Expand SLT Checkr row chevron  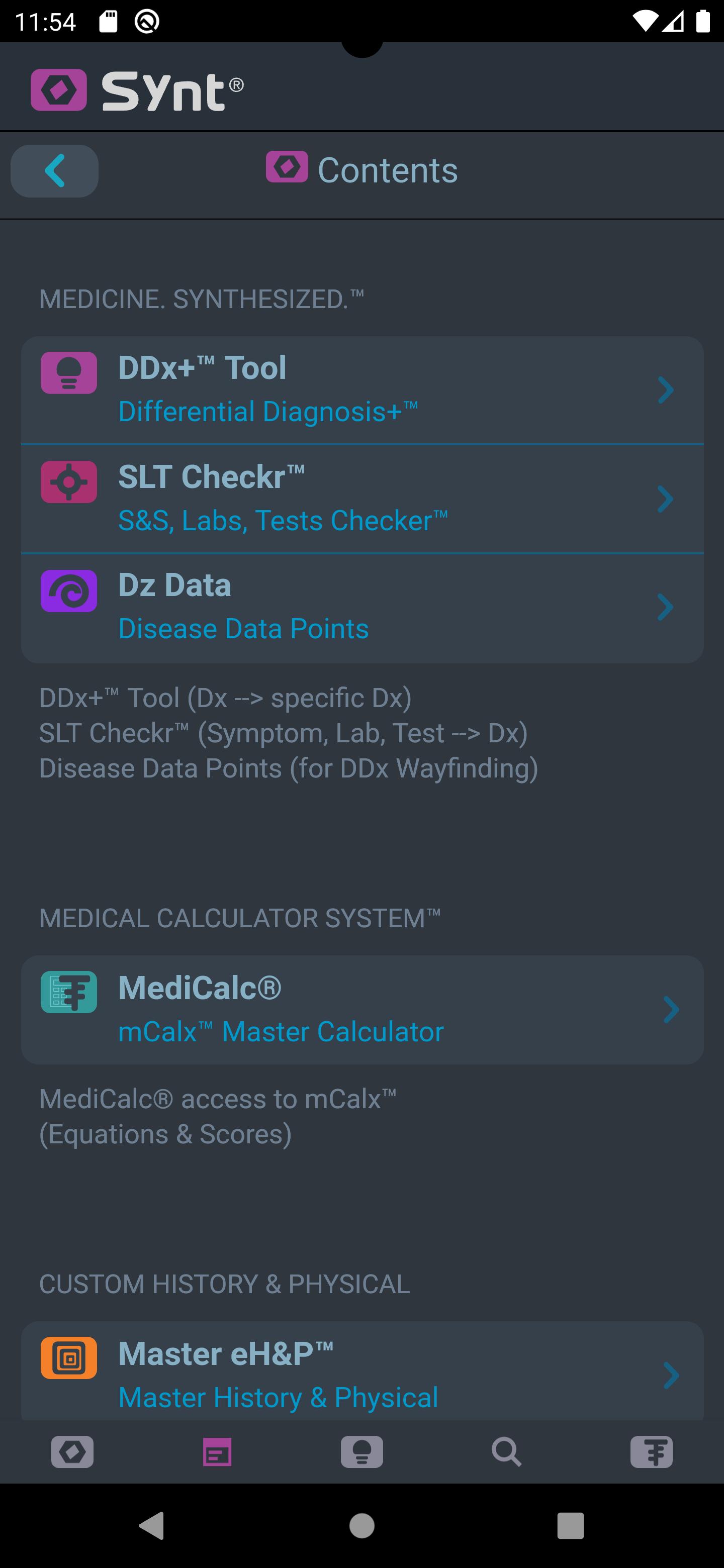click(x=666, y=499)
